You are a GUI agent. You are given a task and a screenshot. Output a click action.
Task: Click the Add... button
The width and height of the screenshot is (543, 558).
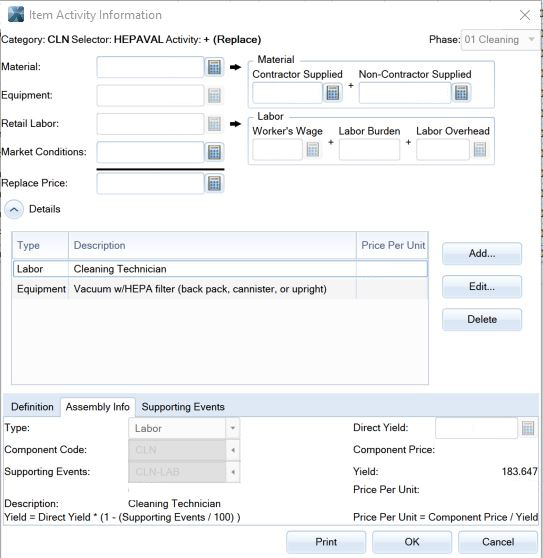click(x=482, y=254)
